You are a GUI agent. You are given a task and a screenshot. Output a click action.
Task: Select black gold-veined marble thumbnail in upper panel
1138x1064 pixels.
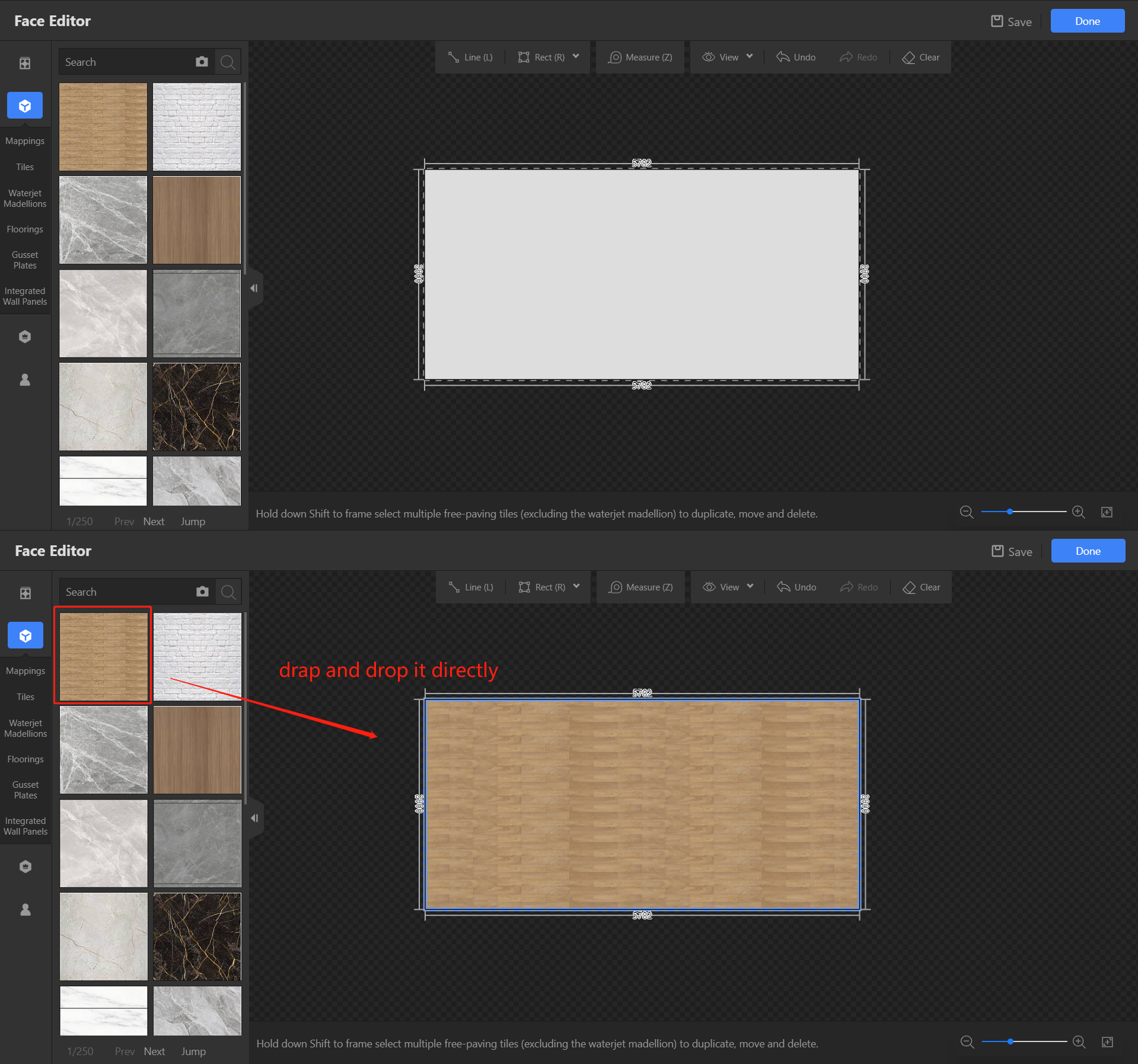197,407
